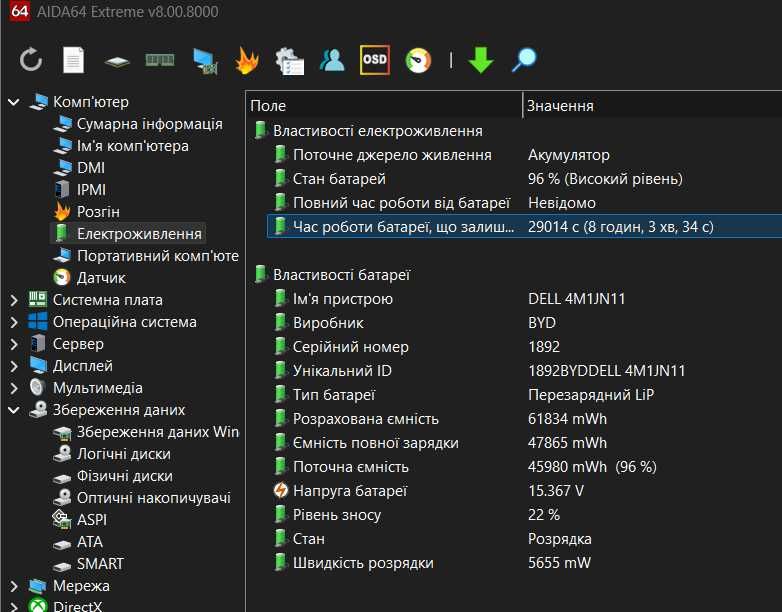
Task: Open the SMART tree item
Action: (88, 564)
